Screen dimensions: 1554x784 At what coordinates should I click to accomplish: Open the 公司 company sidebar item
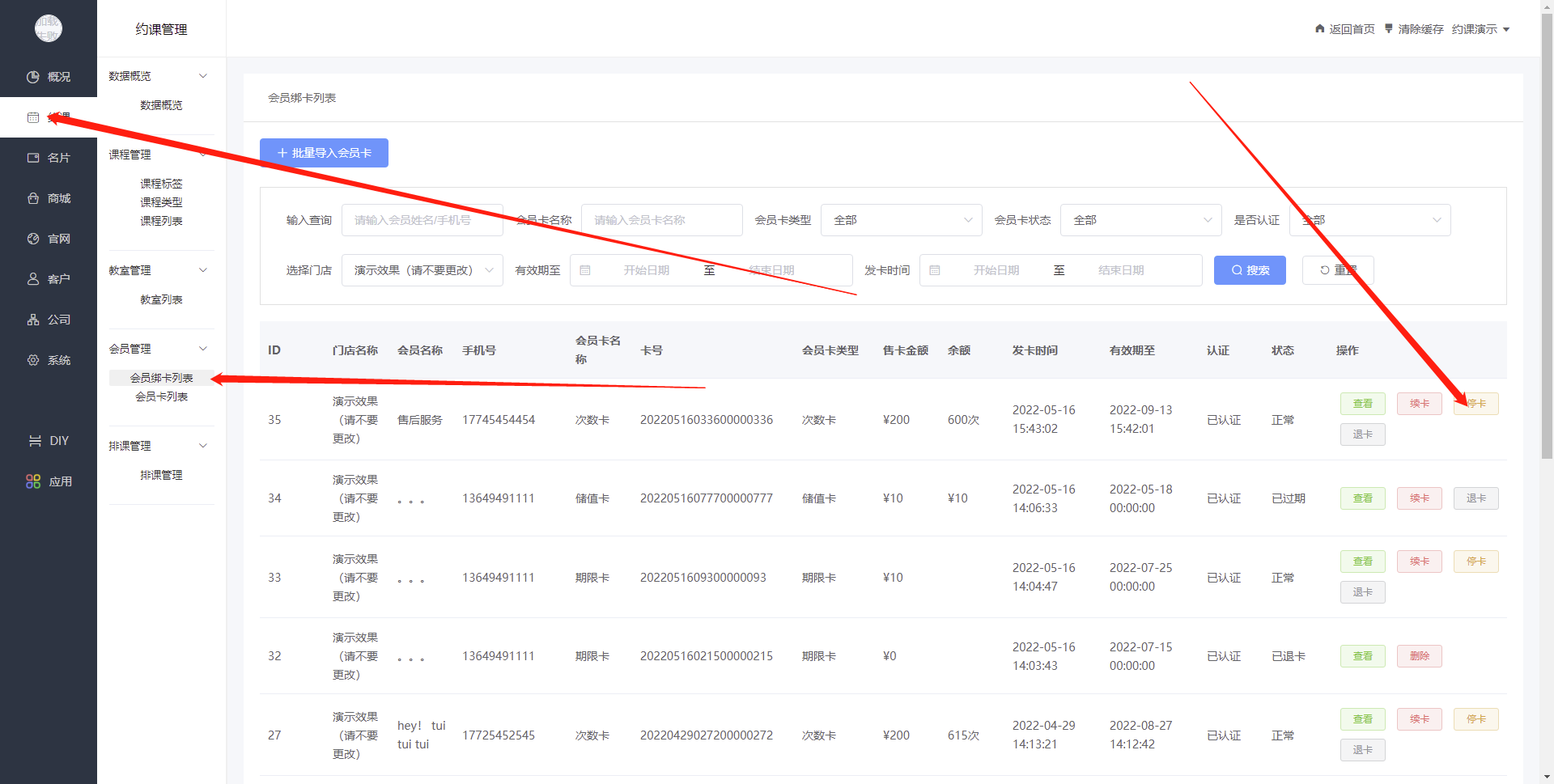click(49, 320)
